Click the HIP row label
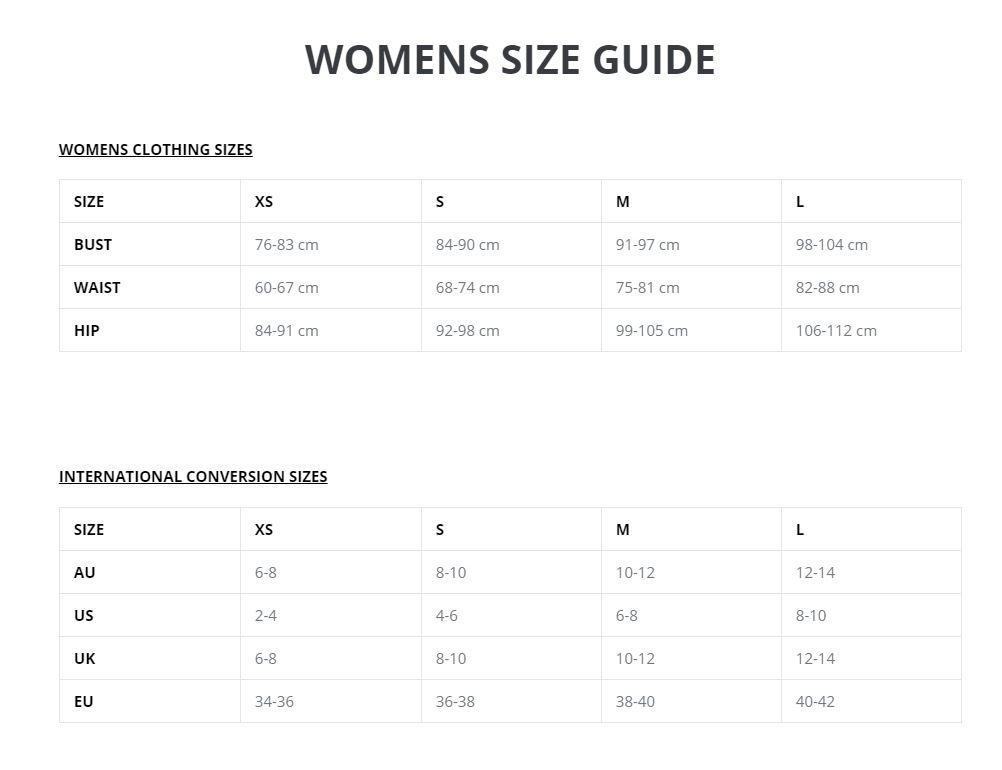 click(x=87, y=330)
